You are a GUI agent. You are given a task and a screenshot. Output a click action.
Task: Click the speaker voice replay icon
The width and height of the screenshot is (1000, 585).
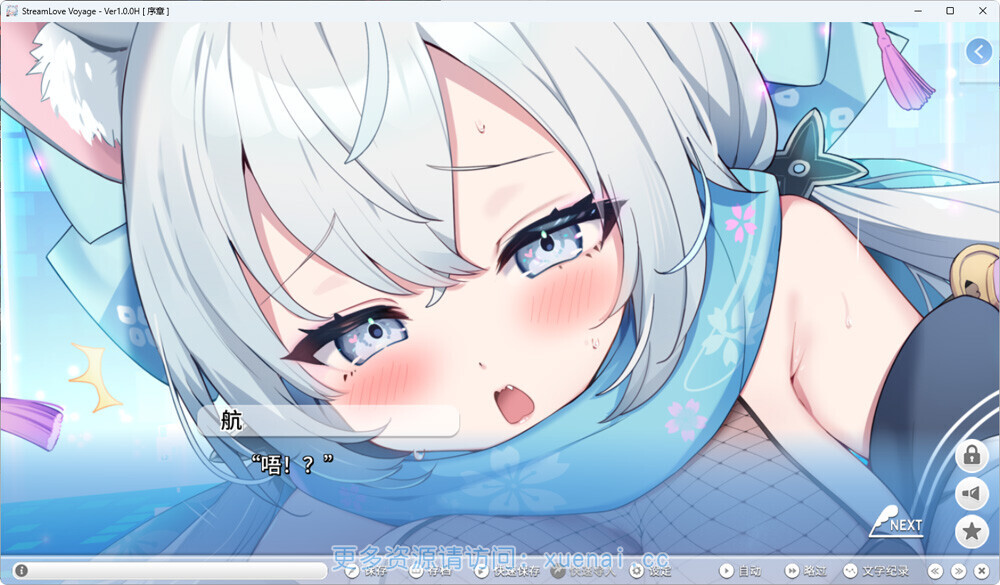(971, 494)
